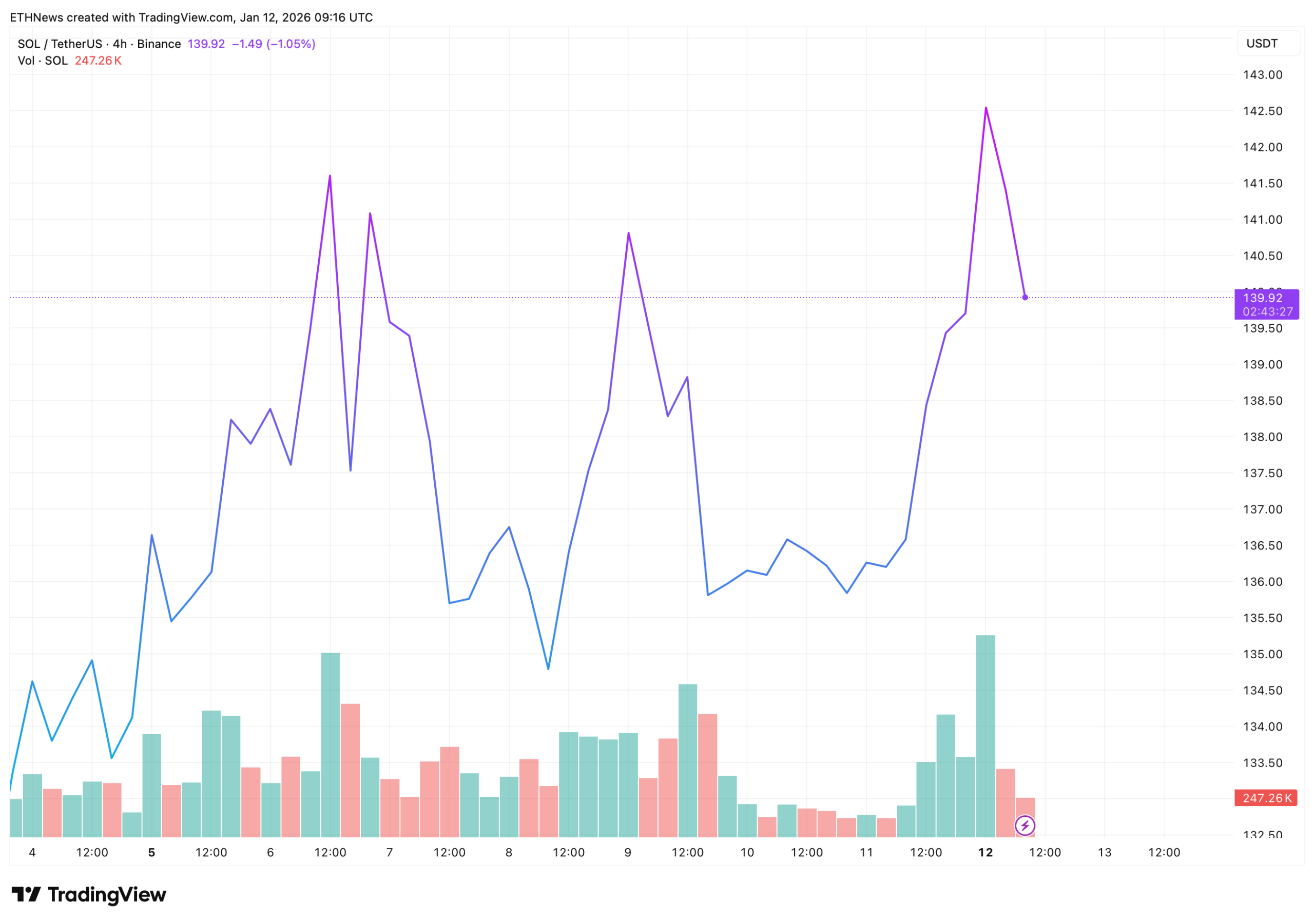The image size is (1314, 924).
Task: Click the 138.00 price axis label
Action: click(x=1262, y=437)
